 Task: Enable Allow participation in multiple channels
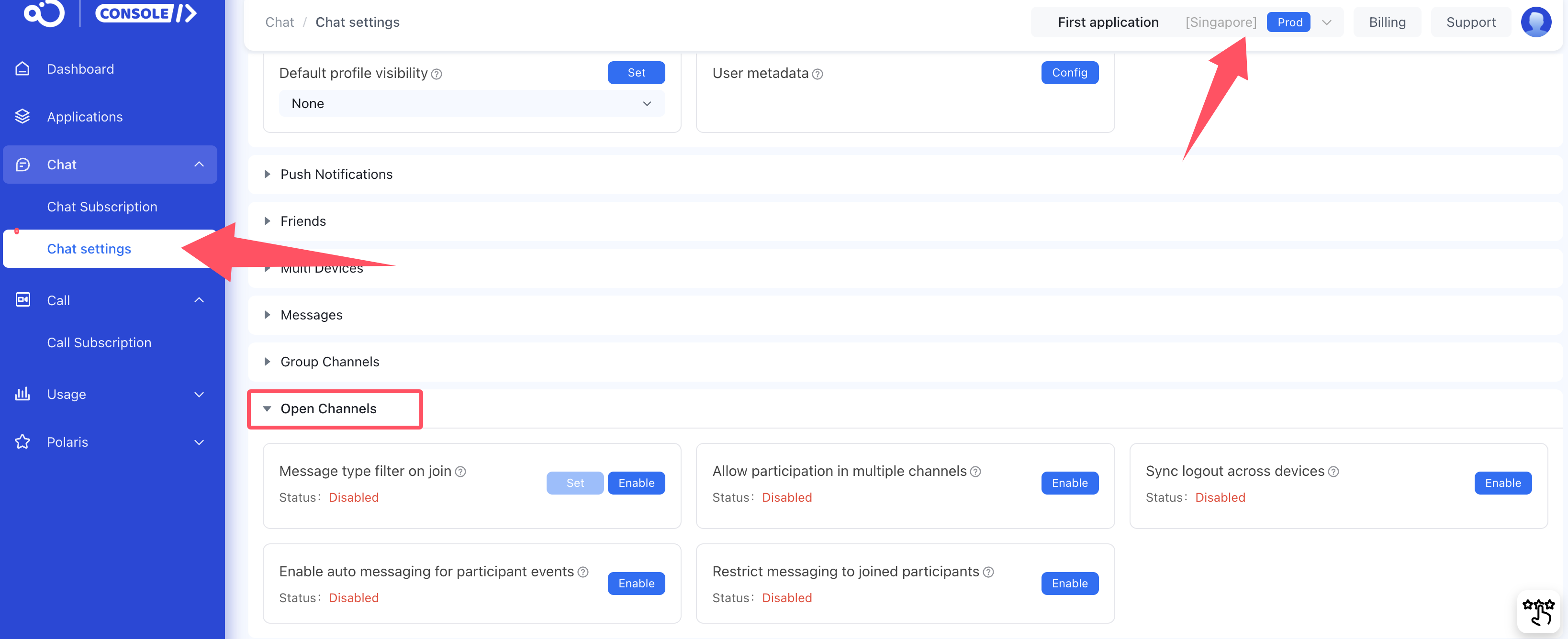click(1069, 483)
